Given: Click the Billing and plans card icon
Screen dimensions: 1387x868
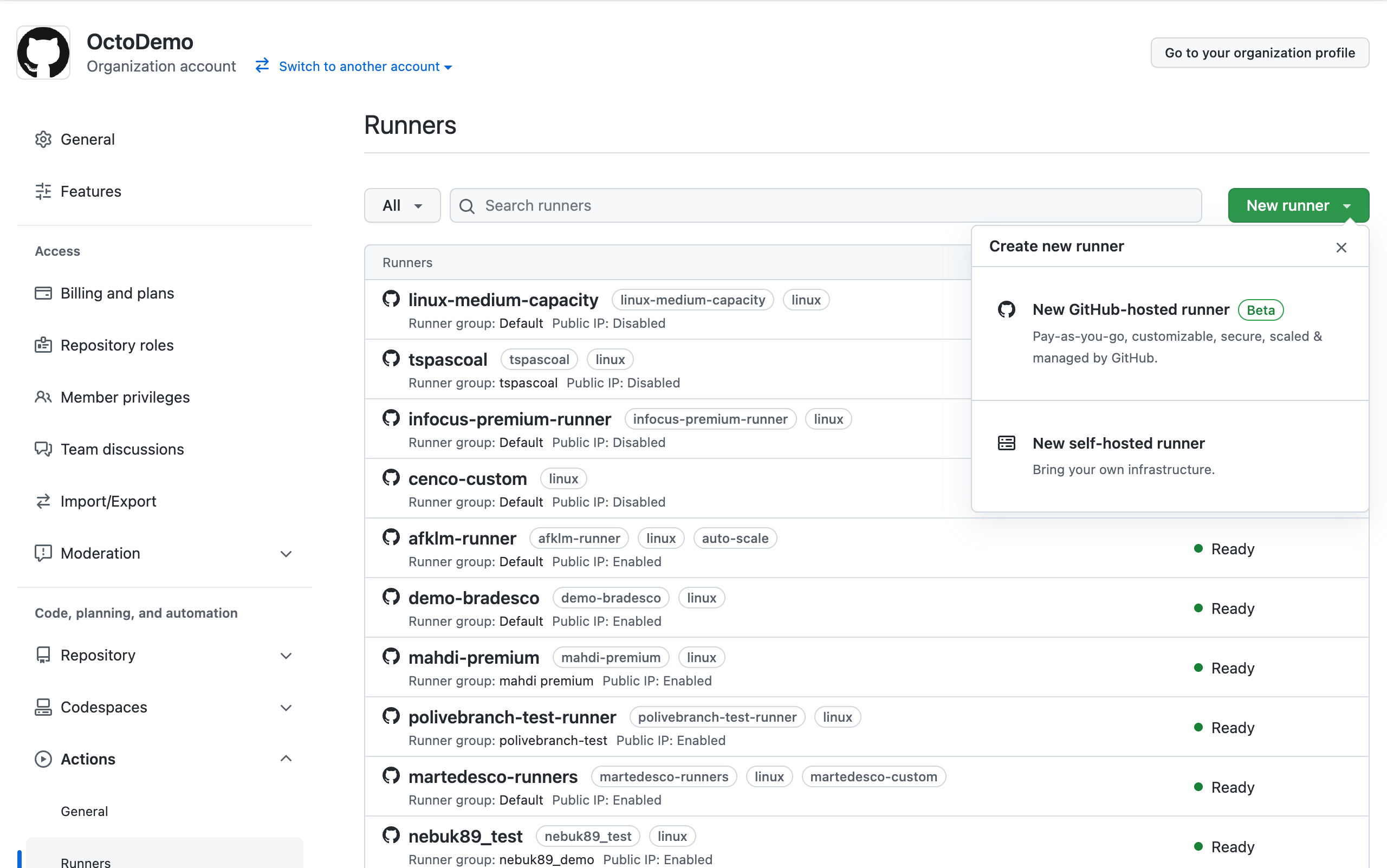Looking at the screenshot, I should 43,293.
